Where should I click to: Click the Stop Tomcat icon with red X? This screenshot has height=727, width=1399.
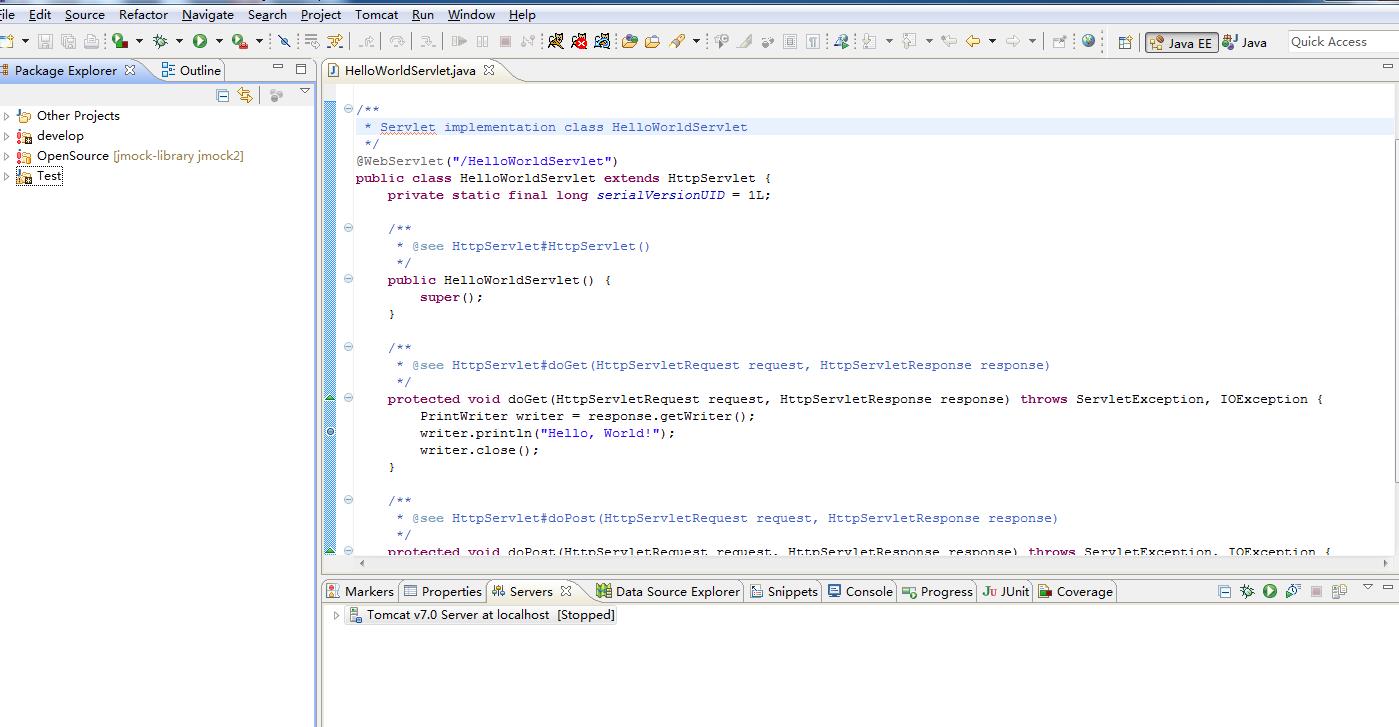coord(579,41)
